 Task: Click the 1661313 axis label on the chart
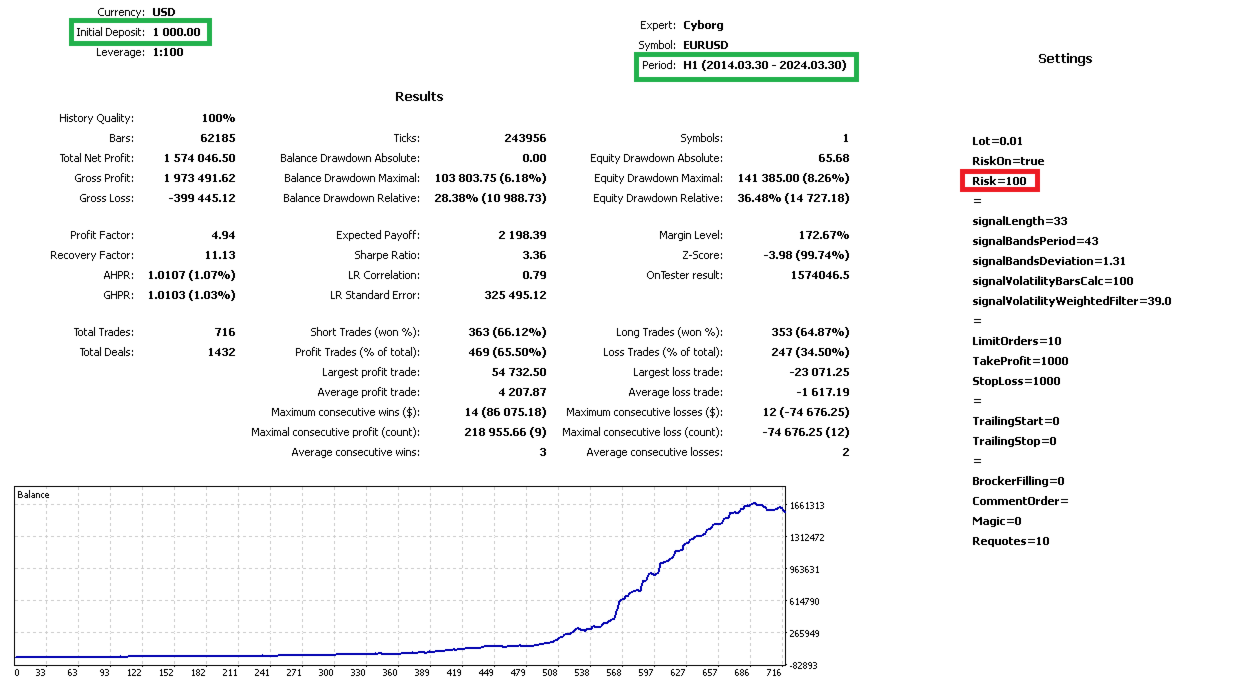click(806, 506)
